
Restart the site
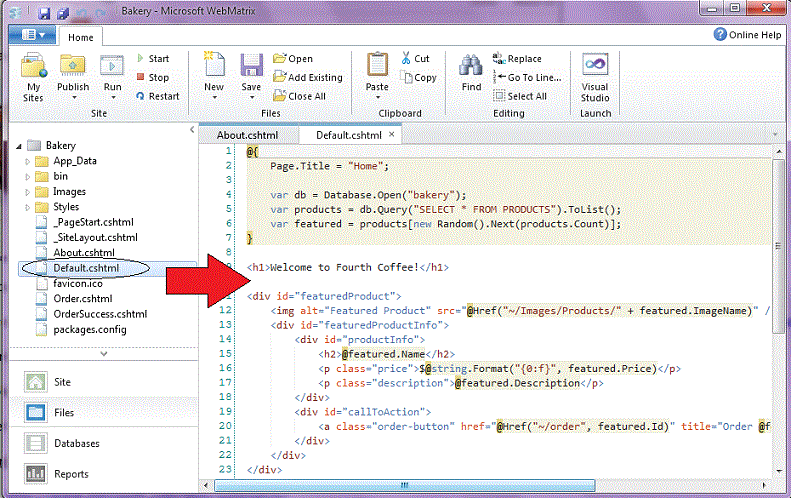tap(157, 96)
